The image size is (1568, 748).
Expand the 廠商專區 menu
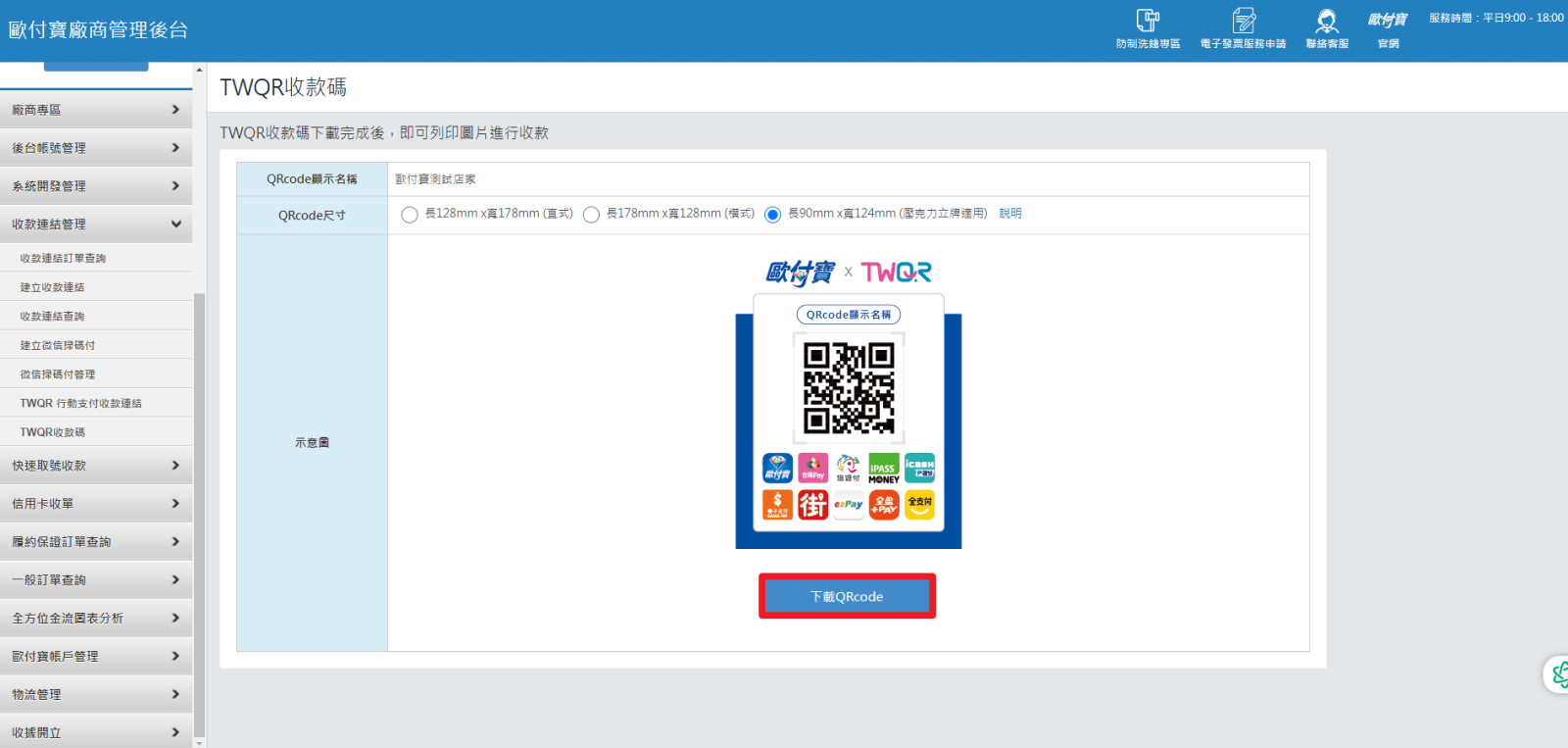96,110
